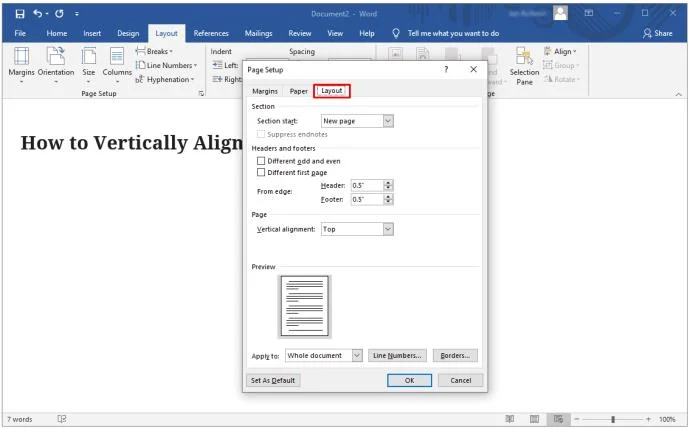The image size is (690, 429).
Task: Increase the Header distance with the up stepper
Action: pyautogui.click(x=388, y=183)
